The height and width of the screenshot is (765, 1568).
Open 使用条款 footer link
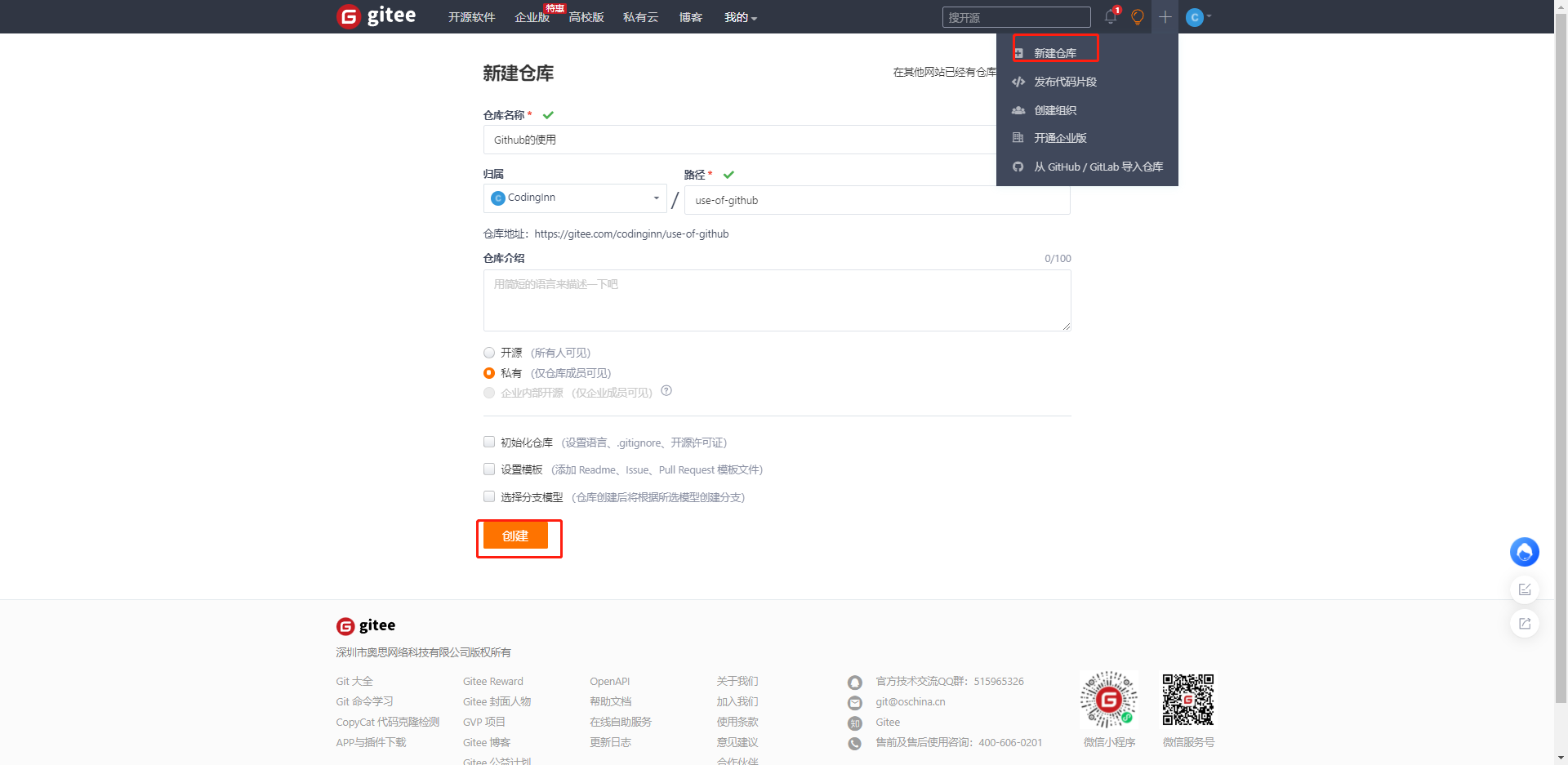click(737, 722)
